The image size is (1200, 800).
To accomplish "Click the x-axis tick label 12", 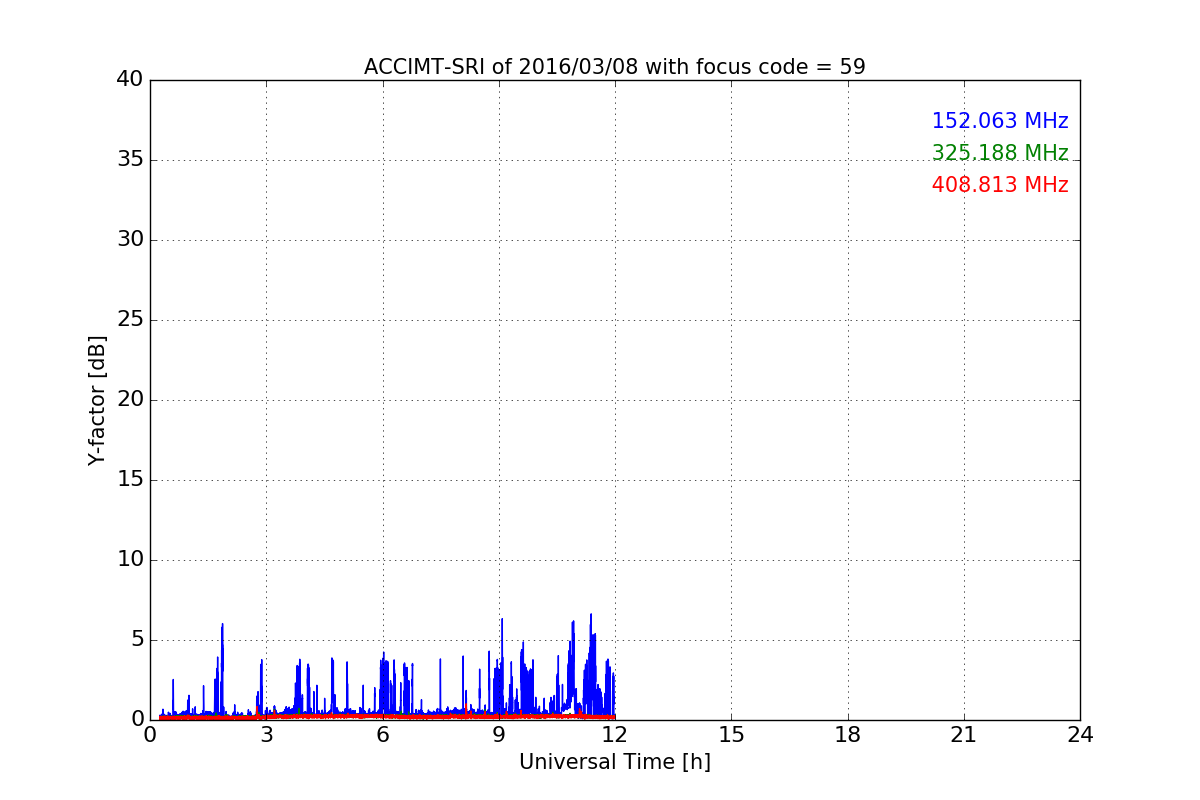I will point(615,735).
